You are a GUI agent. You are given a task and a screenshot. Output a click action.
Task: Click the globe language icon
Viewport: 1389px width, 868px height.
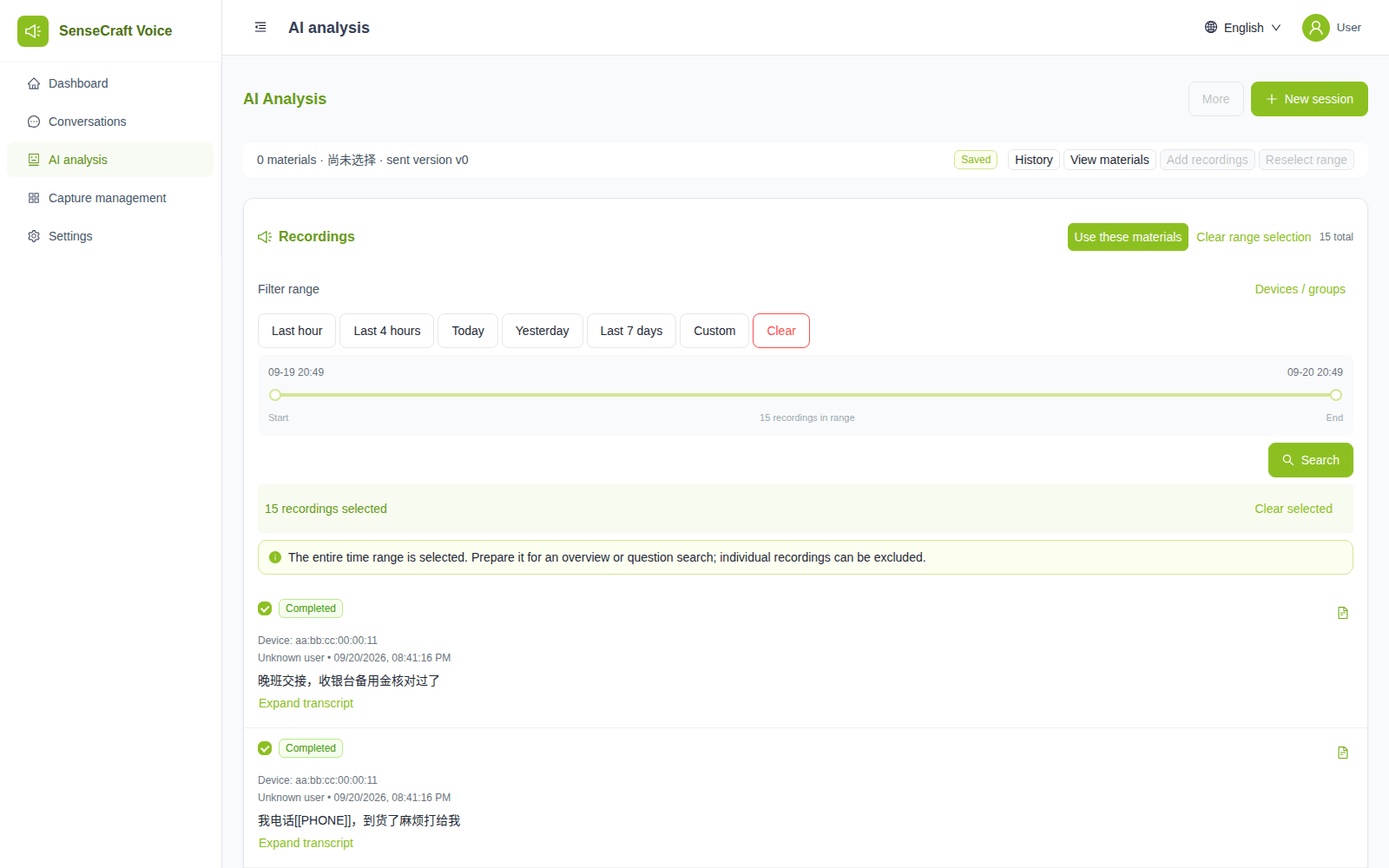(1211, 28)
